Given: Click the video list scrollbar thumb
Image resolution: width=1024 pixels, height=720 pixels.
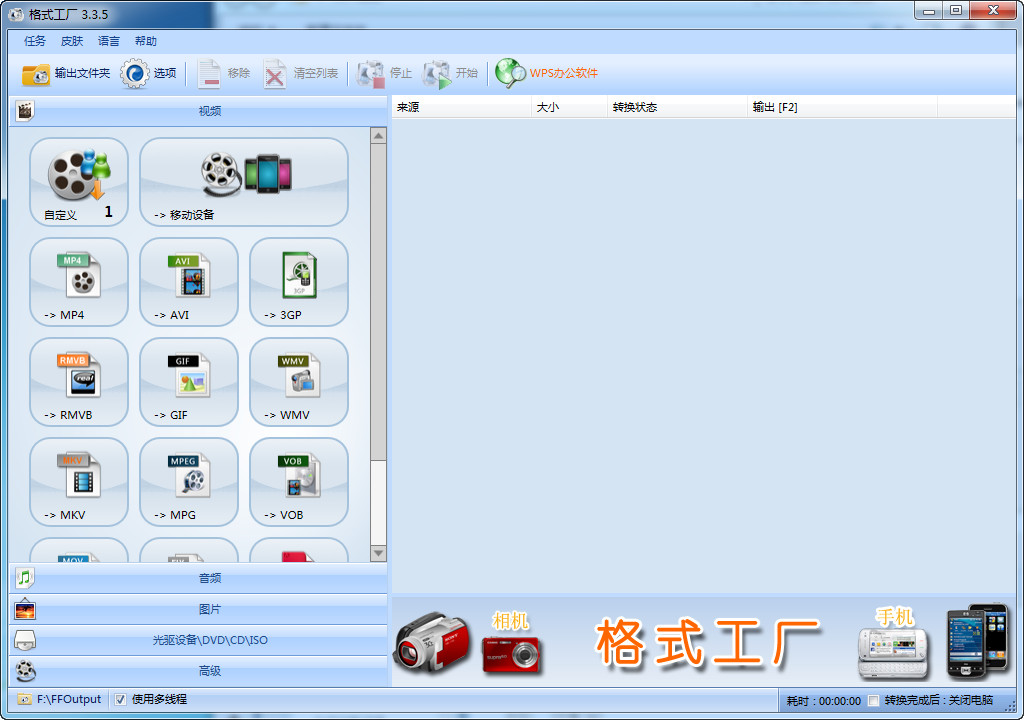Looking at the screenshot, I should (x=378, y=302).
